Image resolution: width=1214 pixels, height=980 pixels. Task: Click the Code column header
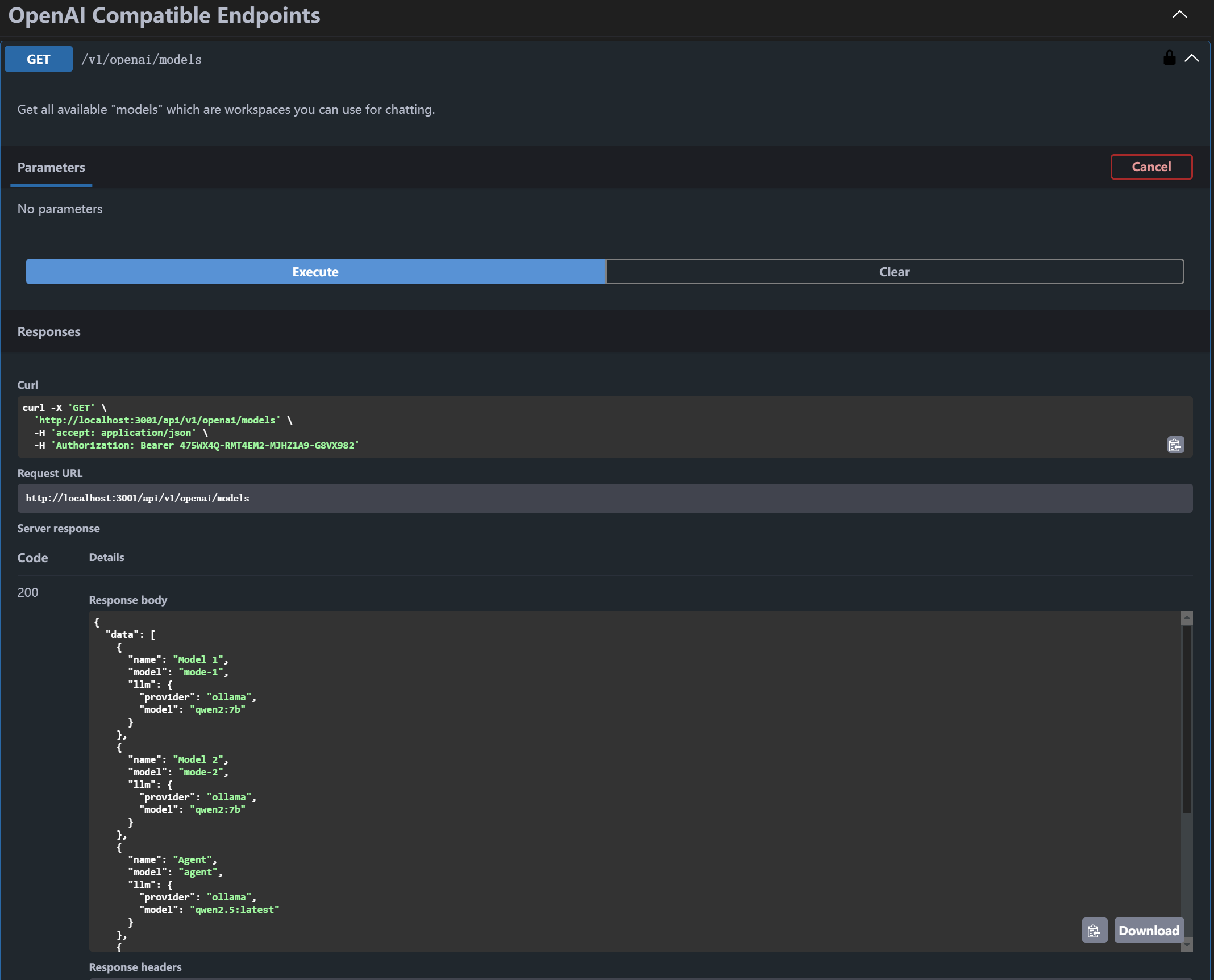[32, 558]
